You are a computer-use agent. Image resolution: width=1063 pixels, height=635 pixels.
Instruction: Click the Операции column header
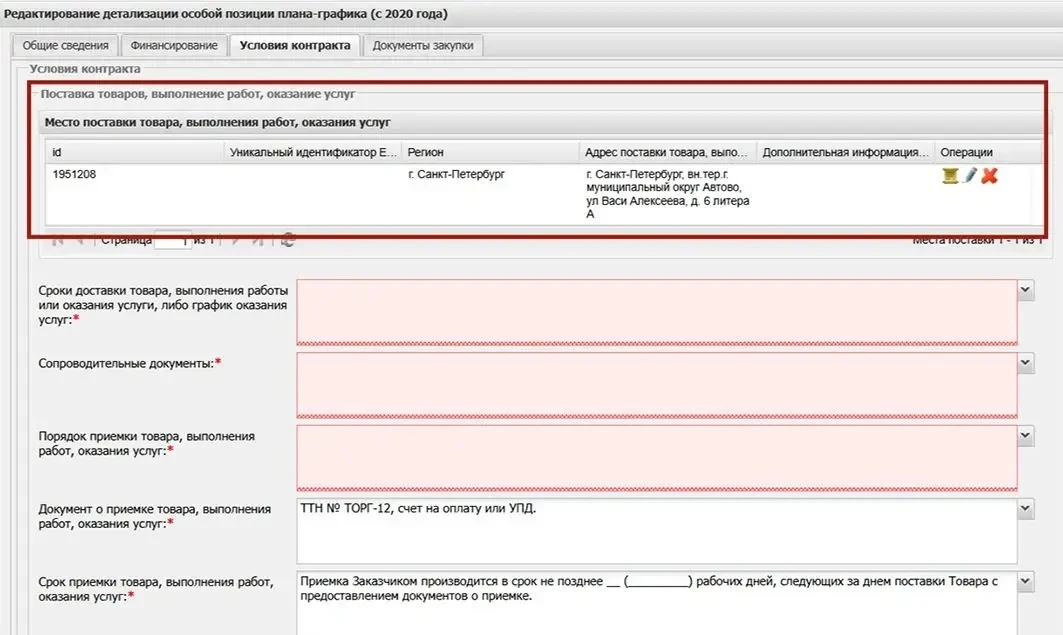click(x=988, y=152)
